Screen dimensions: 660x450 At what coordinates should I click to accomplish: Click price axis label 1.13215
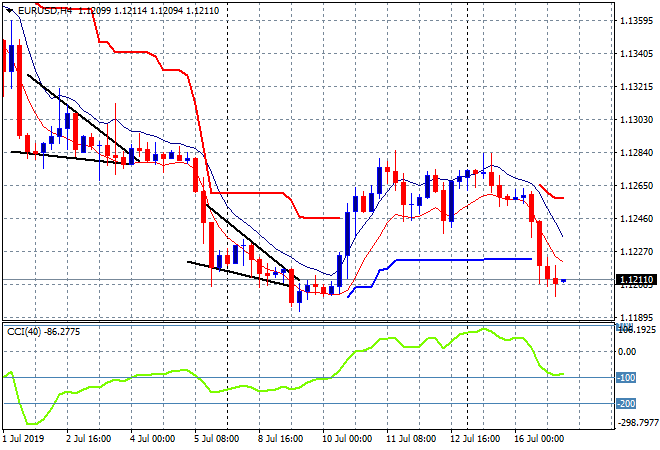point(637,87)
